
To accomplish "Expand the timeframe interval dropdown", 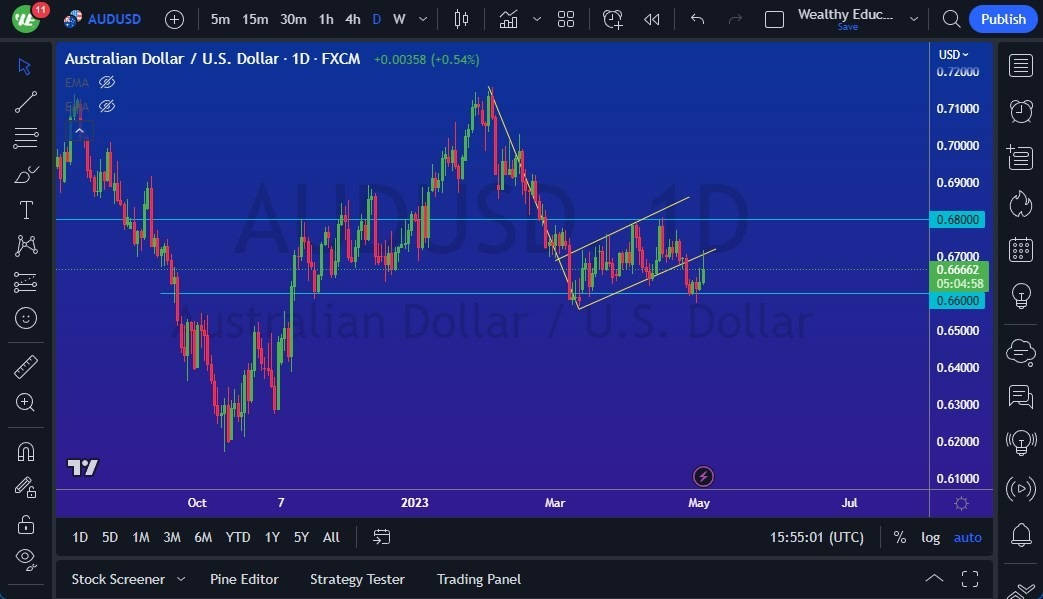I will pyautogui.click(x=422, y=19).
